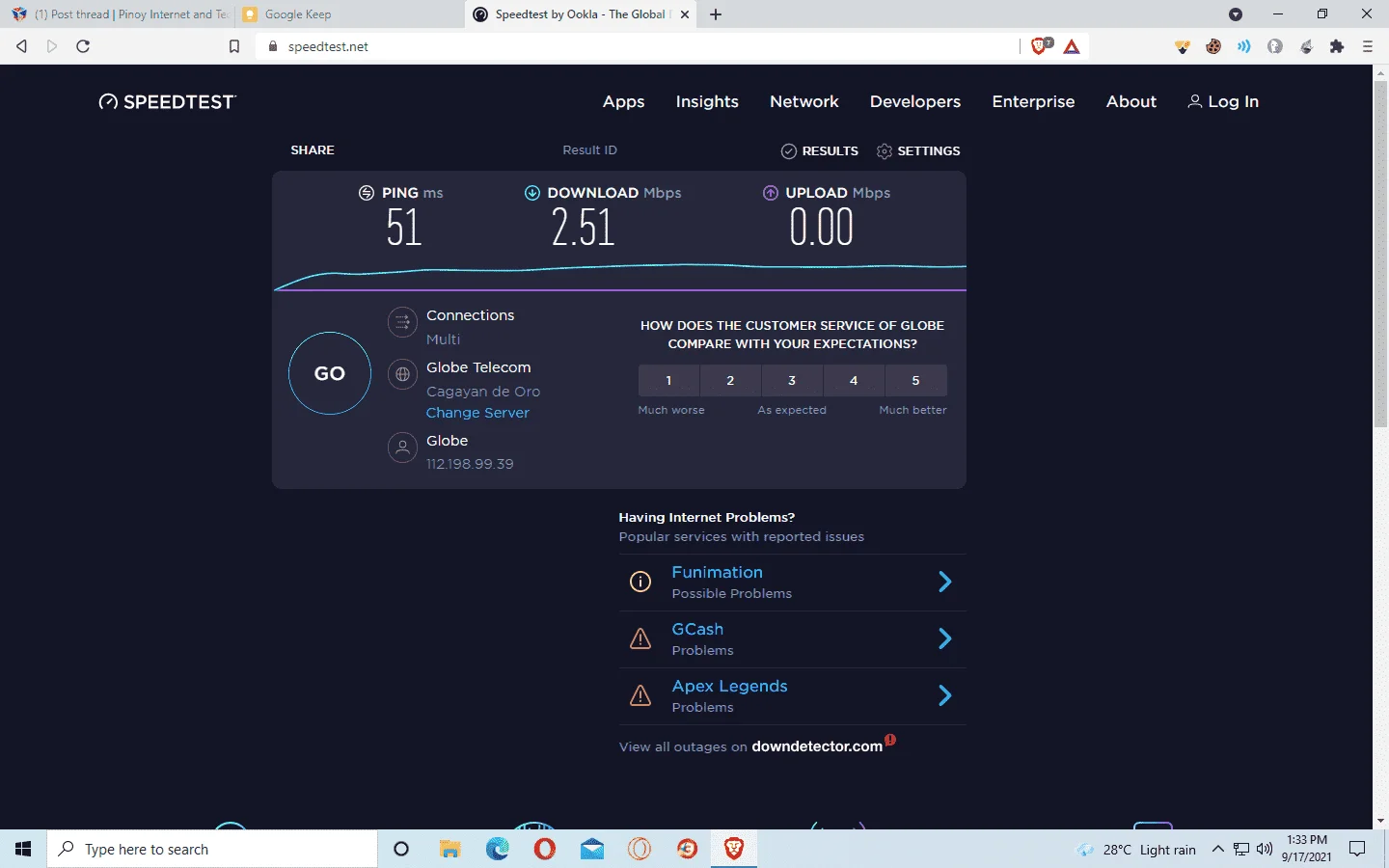Open the Mail app from the taskbar

[x=592, y=849]
